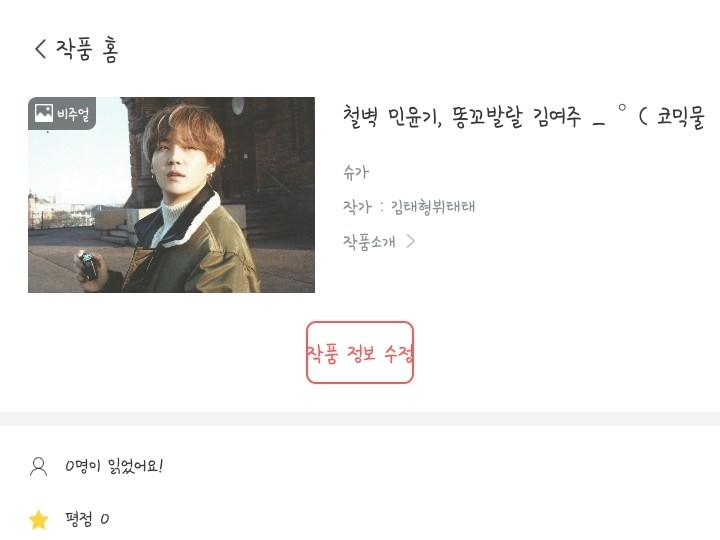Viewport: 720px width, 540px height.
Task: Click the 똥꼬발랄 김여주 part of title
Action: coord(517,118)
